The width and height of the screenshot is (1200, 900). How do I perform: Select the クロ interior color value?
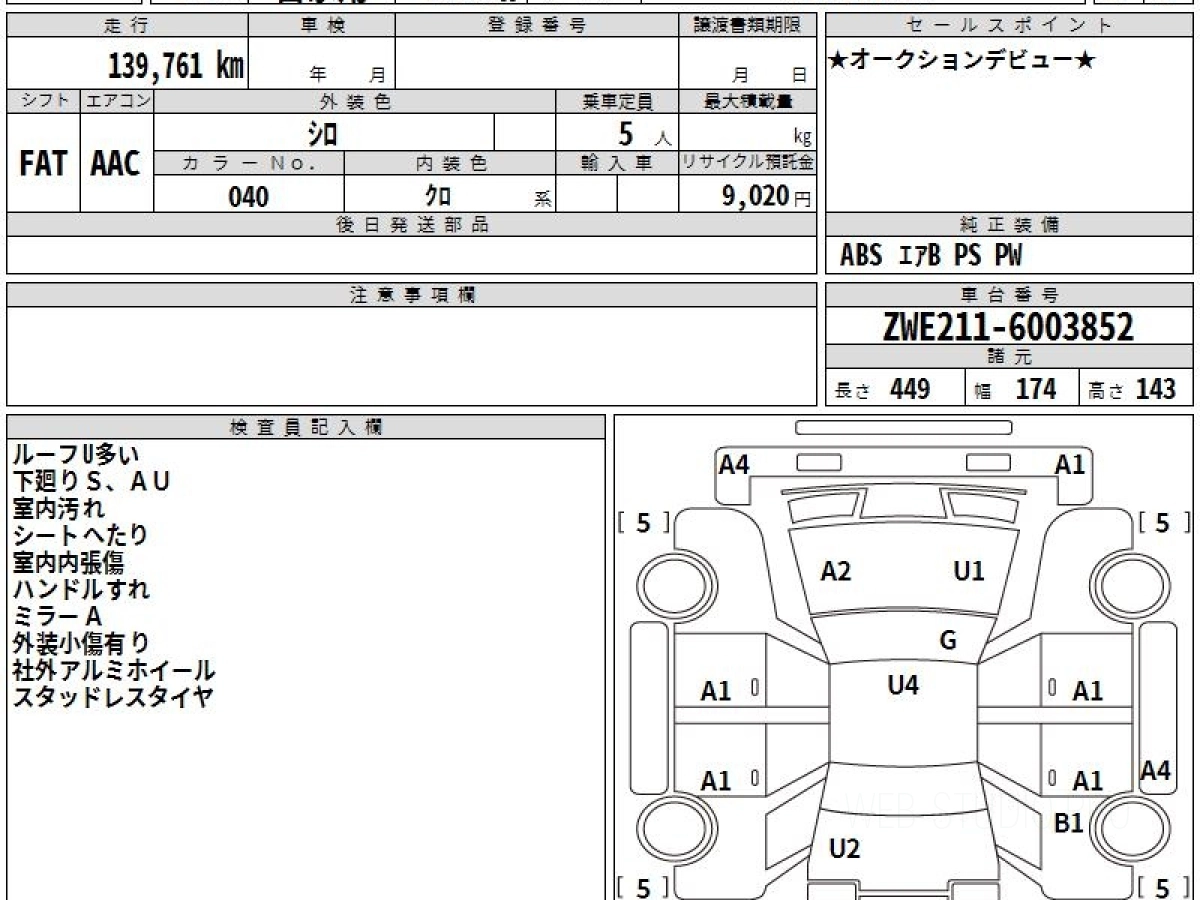pyautogui.click(x=437, y=196)
